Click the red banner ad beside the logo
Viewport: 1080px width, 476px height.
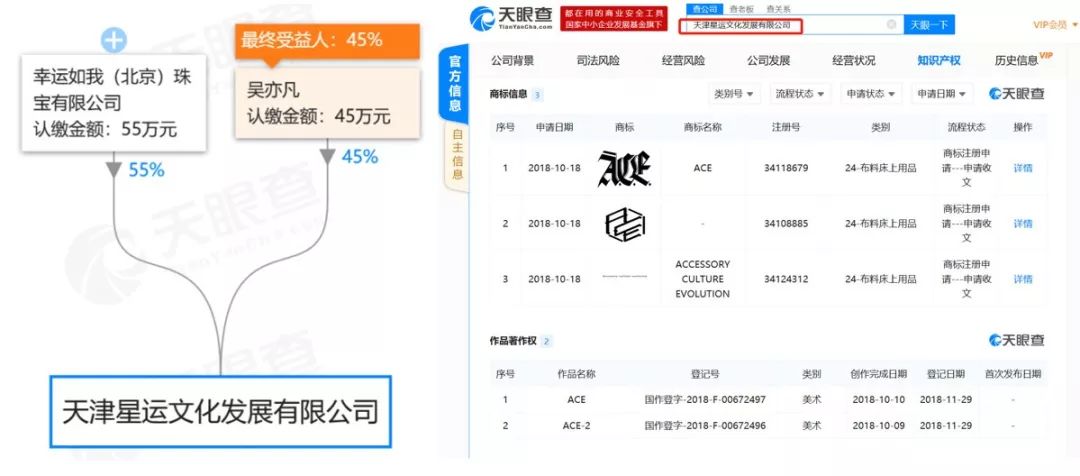coord(614,19)
